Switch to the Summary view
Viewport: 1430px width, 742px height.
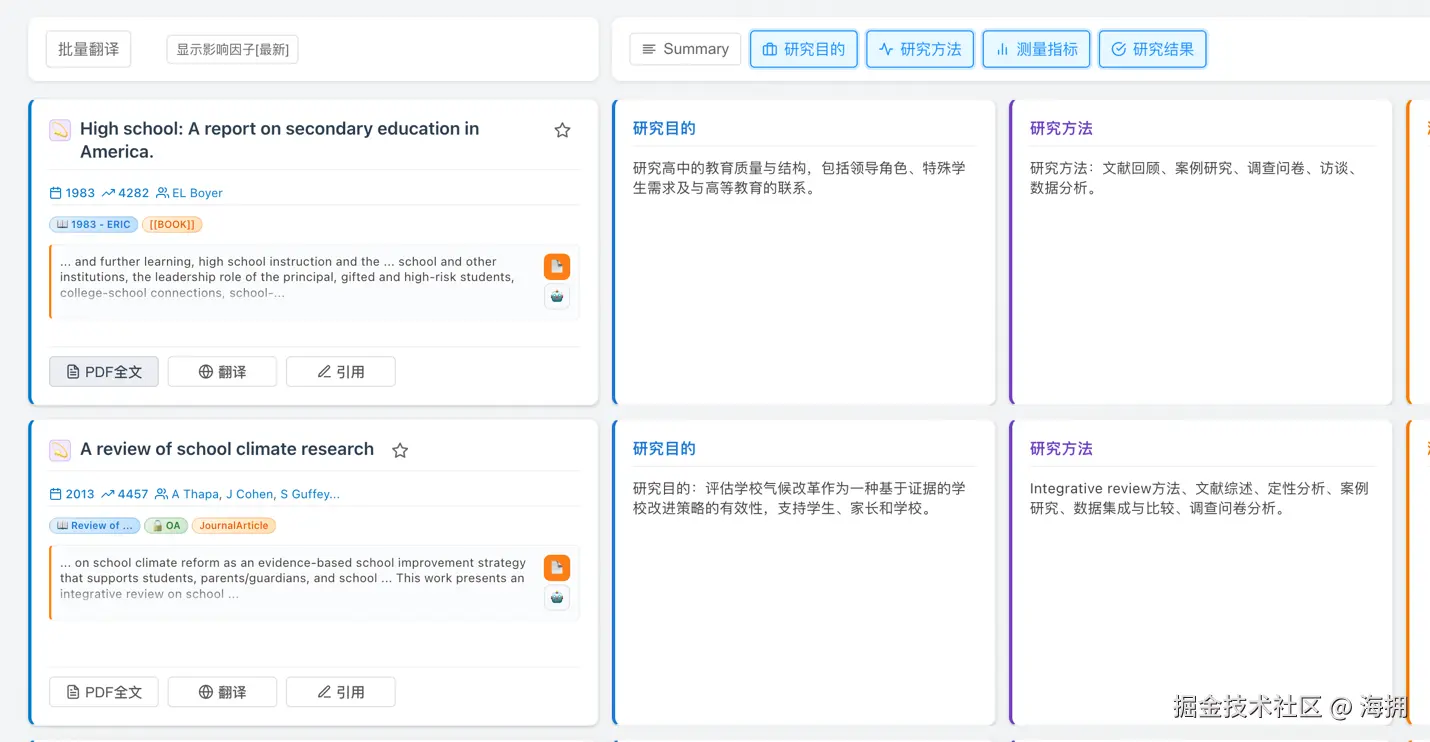(x=685, y=49)
